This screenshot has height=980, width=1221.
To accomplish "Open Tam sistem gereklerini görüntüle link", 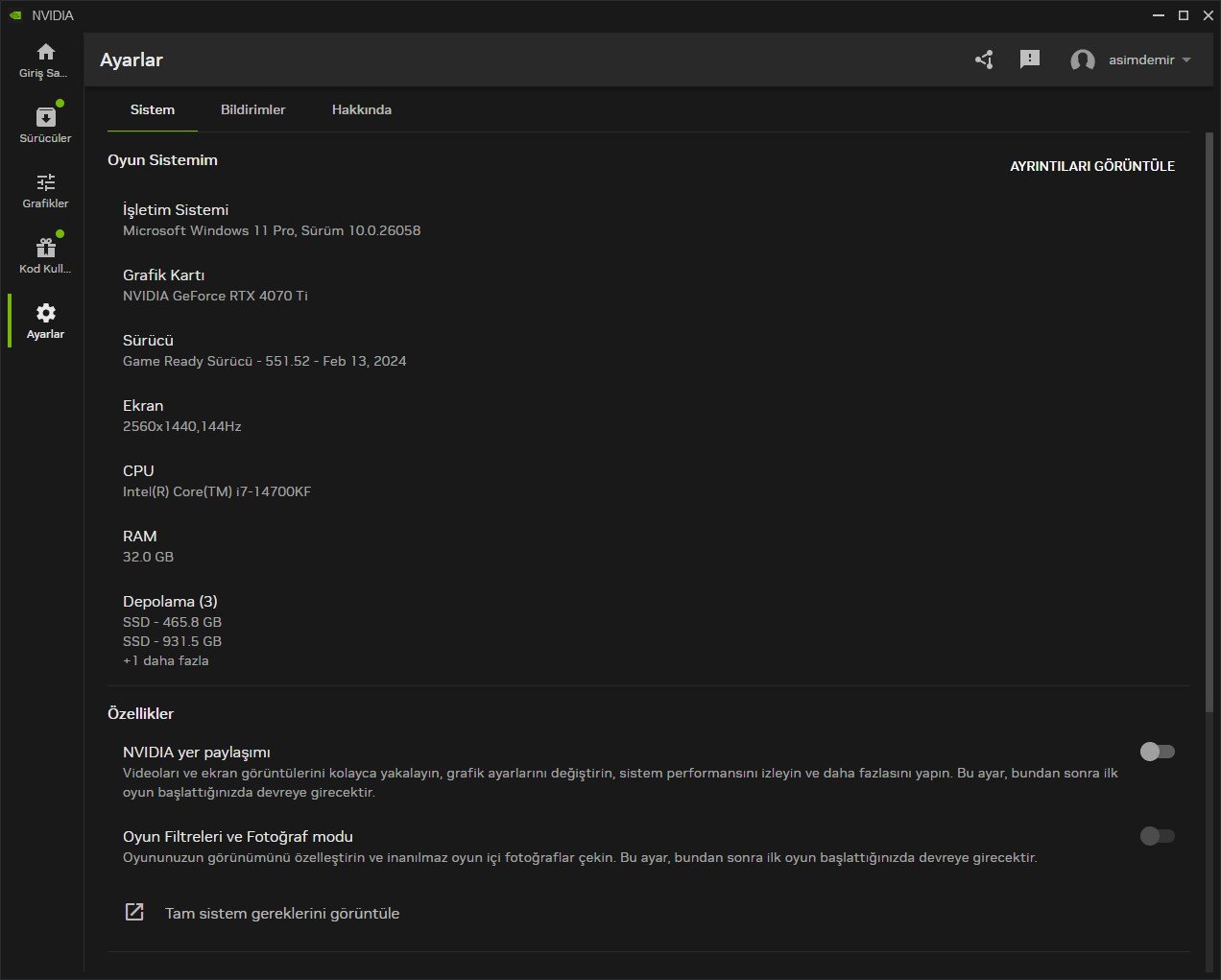I will pos(282,913).
